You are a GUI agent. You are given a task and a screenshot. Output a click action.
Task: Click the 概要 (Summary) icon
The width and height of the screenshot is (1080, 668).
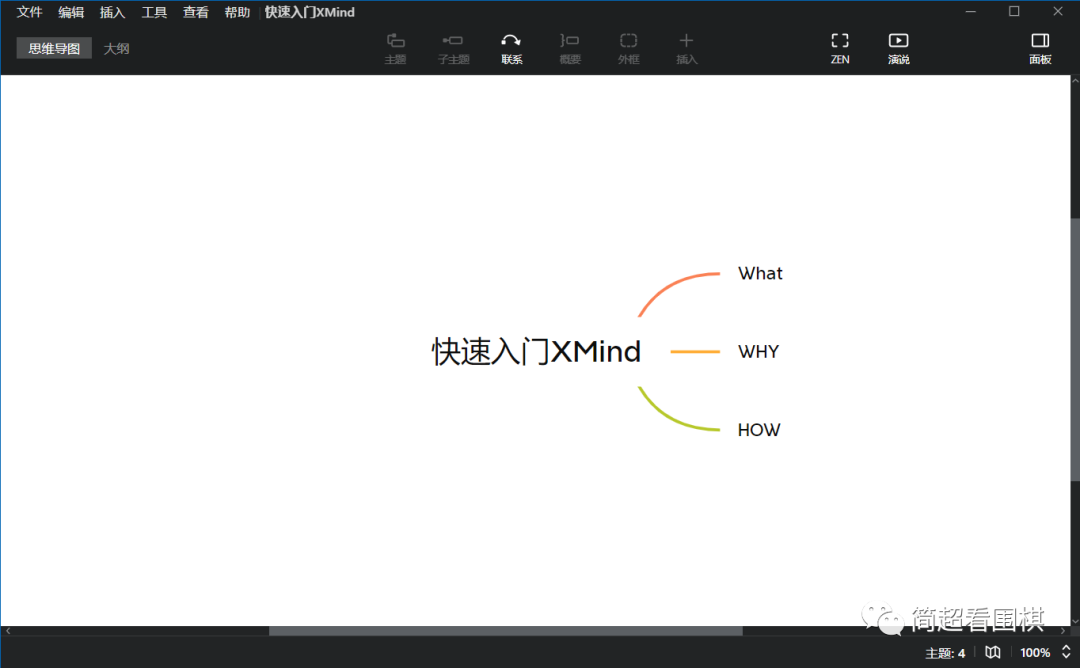click(x=569, y=48)
